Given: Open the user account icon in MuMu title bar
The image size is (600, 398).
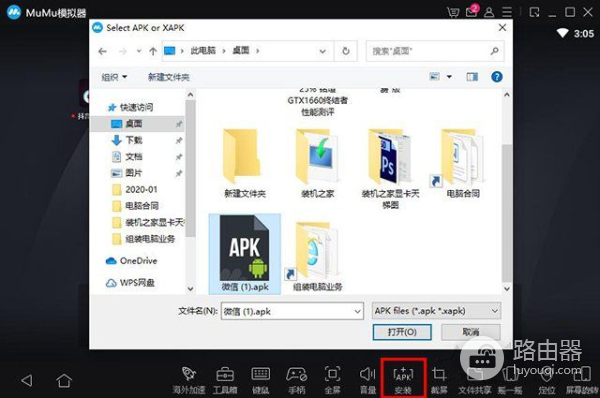Looking at the screenshot, I should coord(489,12).
